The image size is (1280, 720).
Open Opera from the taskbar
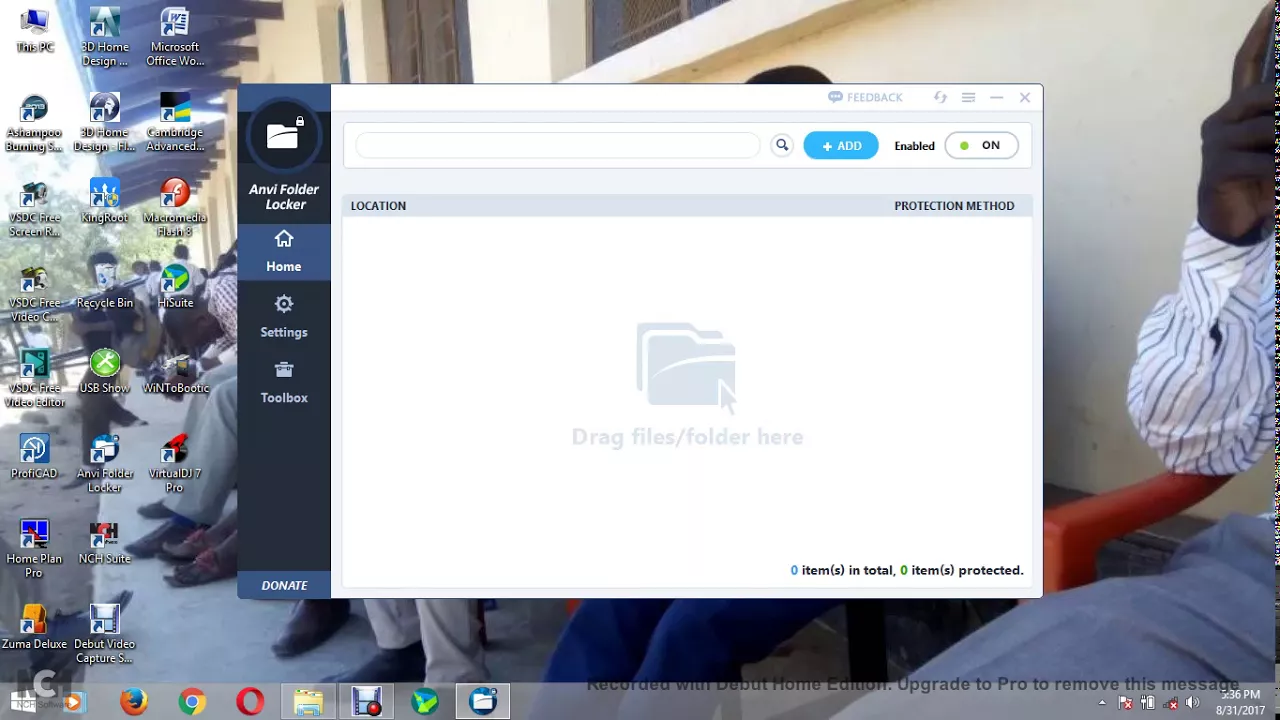click(250, 701)
